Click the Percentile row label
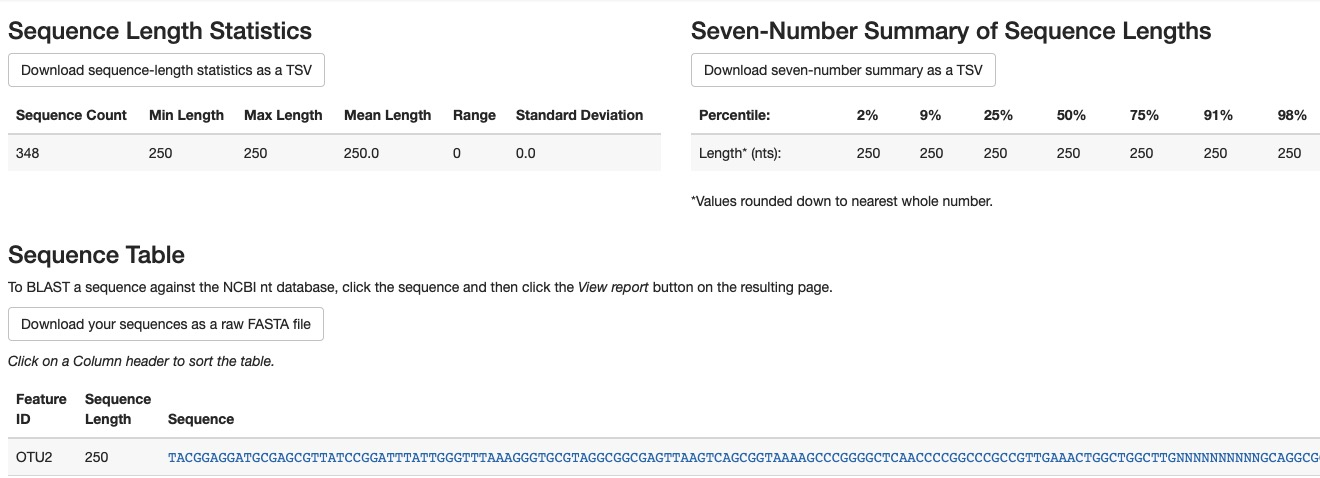The width and height of the screenshot is (1320, 478). tap(734, 115)
